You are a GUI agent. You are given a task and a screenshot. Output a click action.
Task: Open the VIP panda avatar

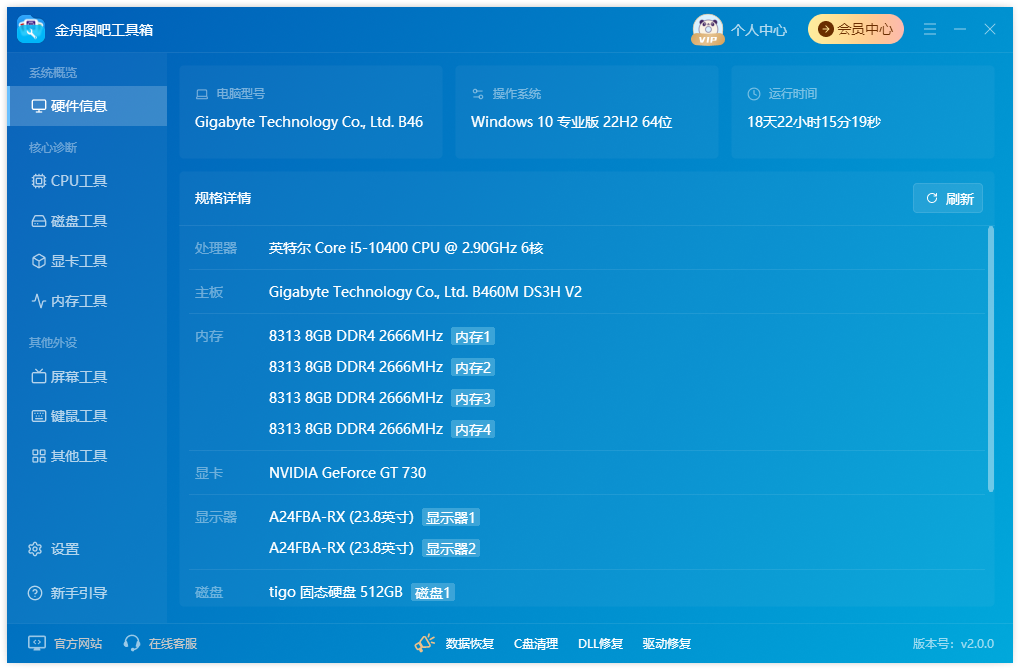tap(707, 30)
